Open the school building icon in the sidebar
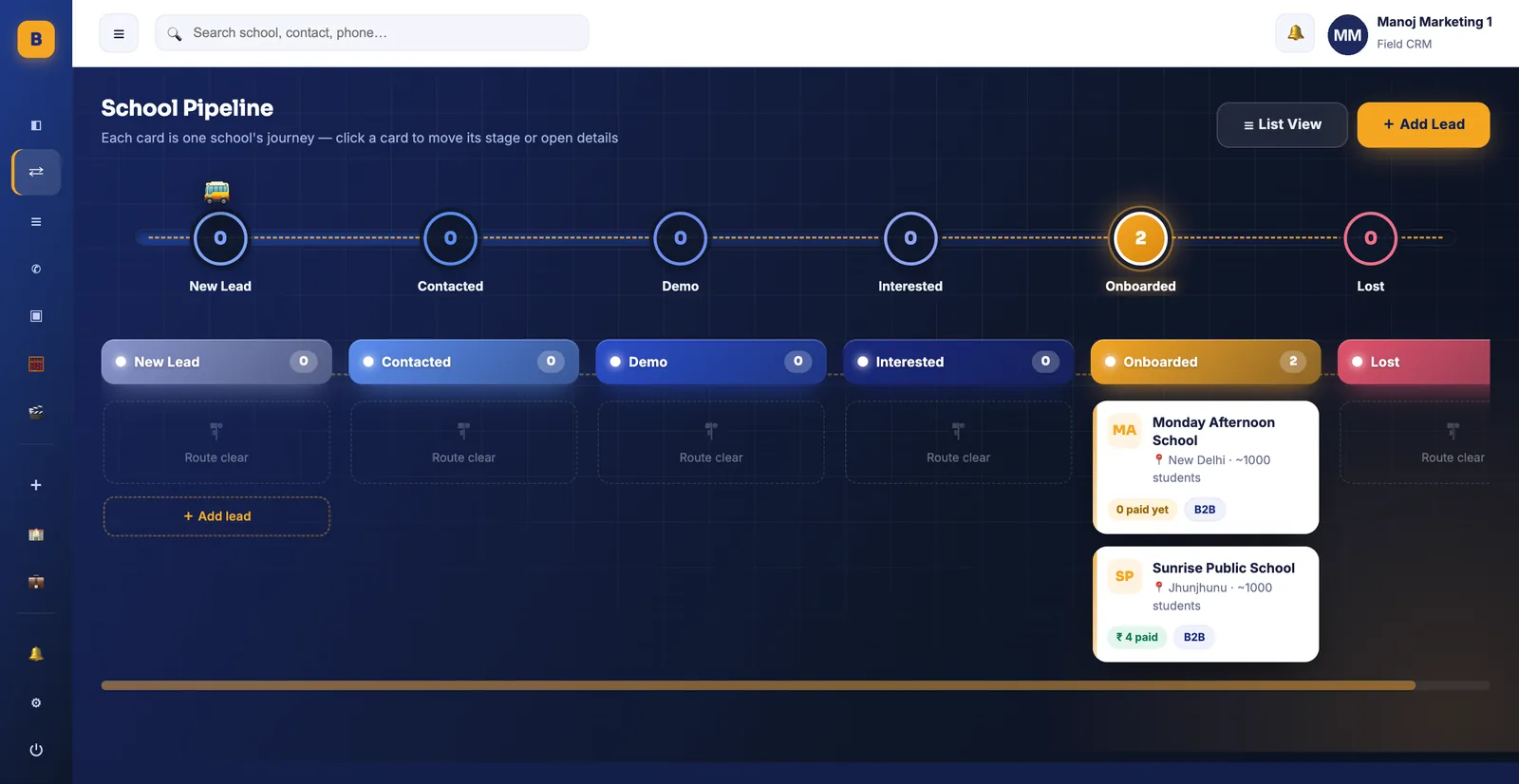This screenshot has width=1519, height=784. pyautogui.click(x=36, y=534)
